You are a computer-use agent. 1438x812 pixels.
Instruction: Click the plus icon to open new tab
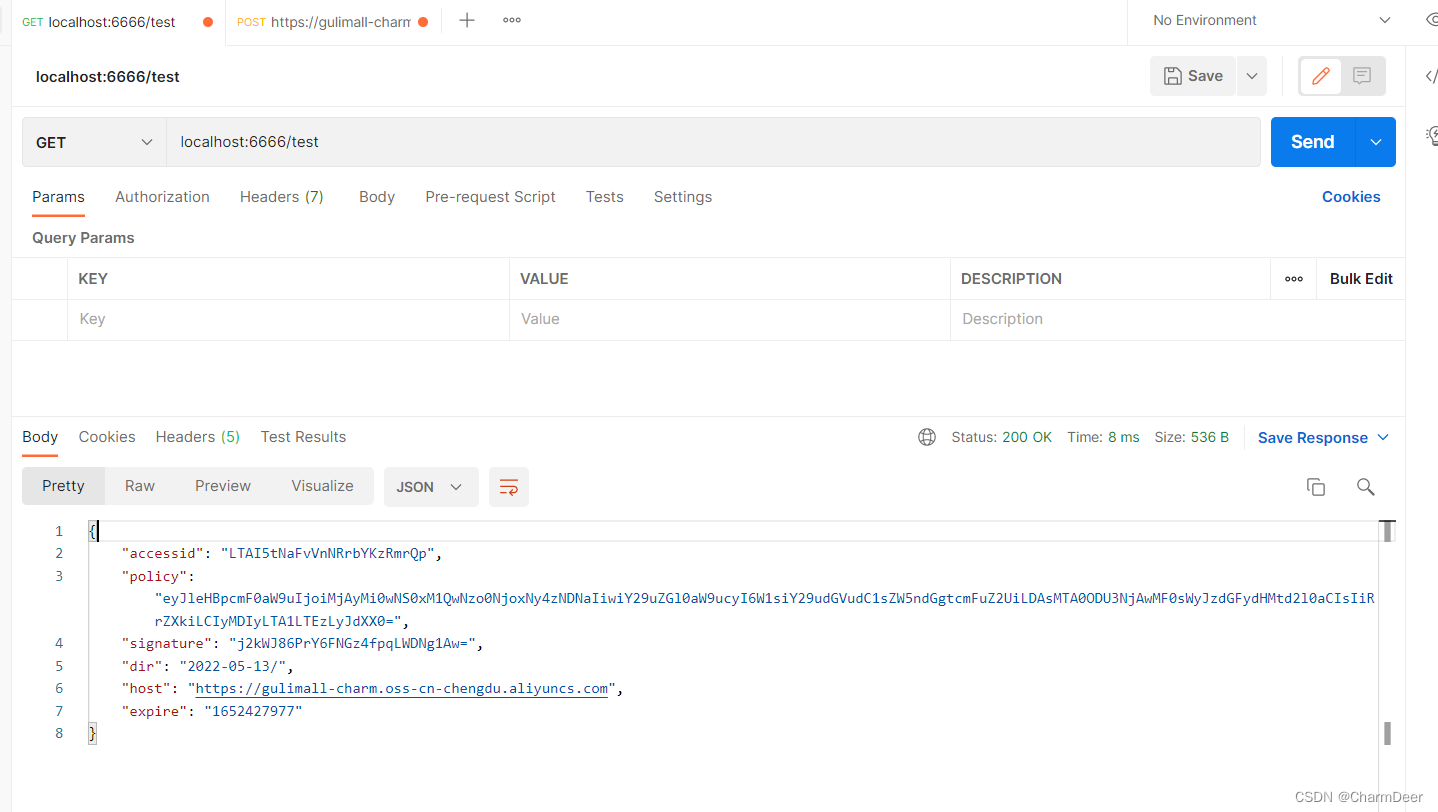[x=467, y=20]
